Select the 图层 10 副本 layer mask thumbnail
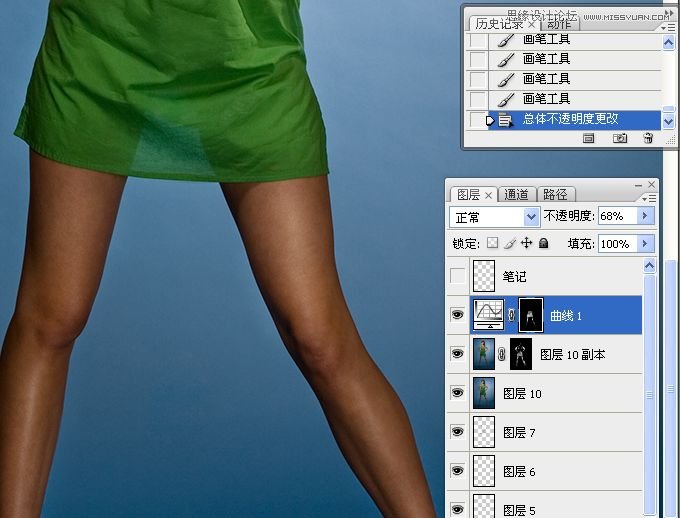Image resolution: width=680 pixels, height=518 pixels. (x=521, y=354)
